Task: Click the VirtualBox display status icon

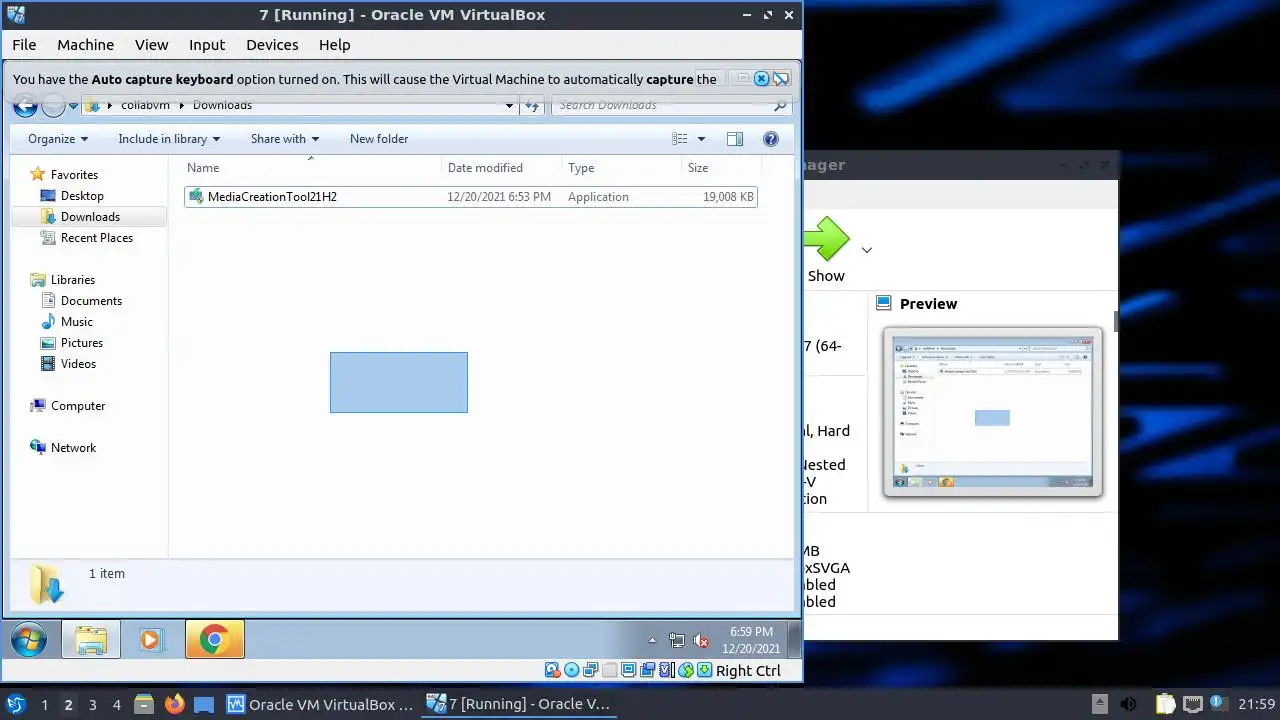Action: tap(628, 671)
